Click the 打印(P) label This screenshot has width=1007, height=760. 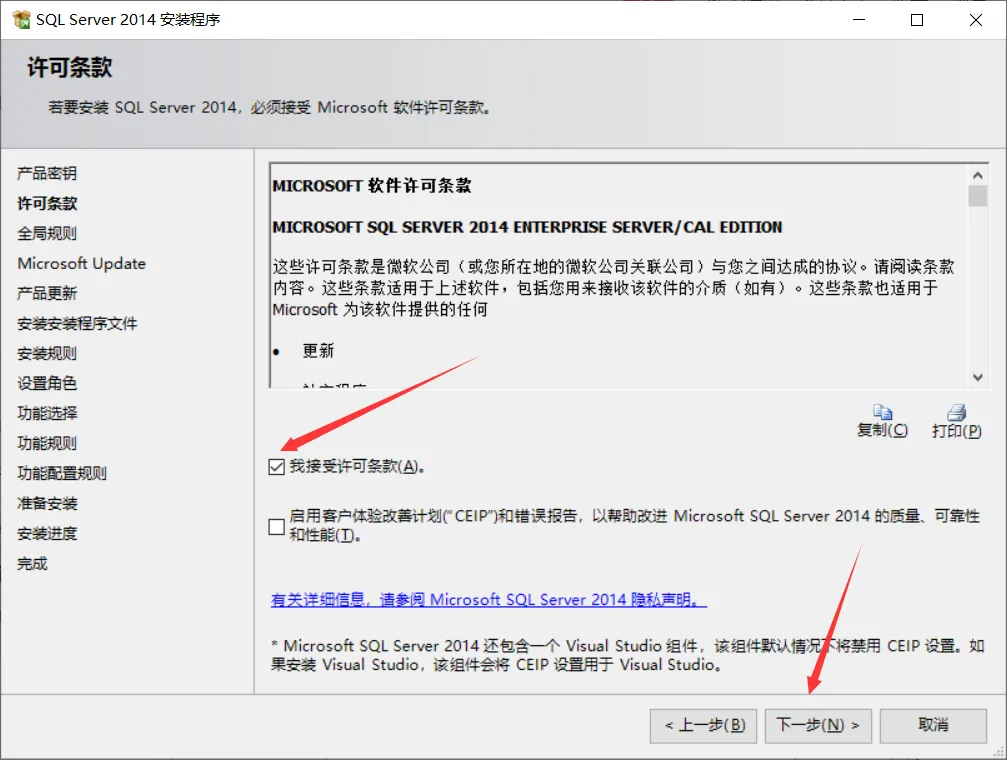coord(957,430)
